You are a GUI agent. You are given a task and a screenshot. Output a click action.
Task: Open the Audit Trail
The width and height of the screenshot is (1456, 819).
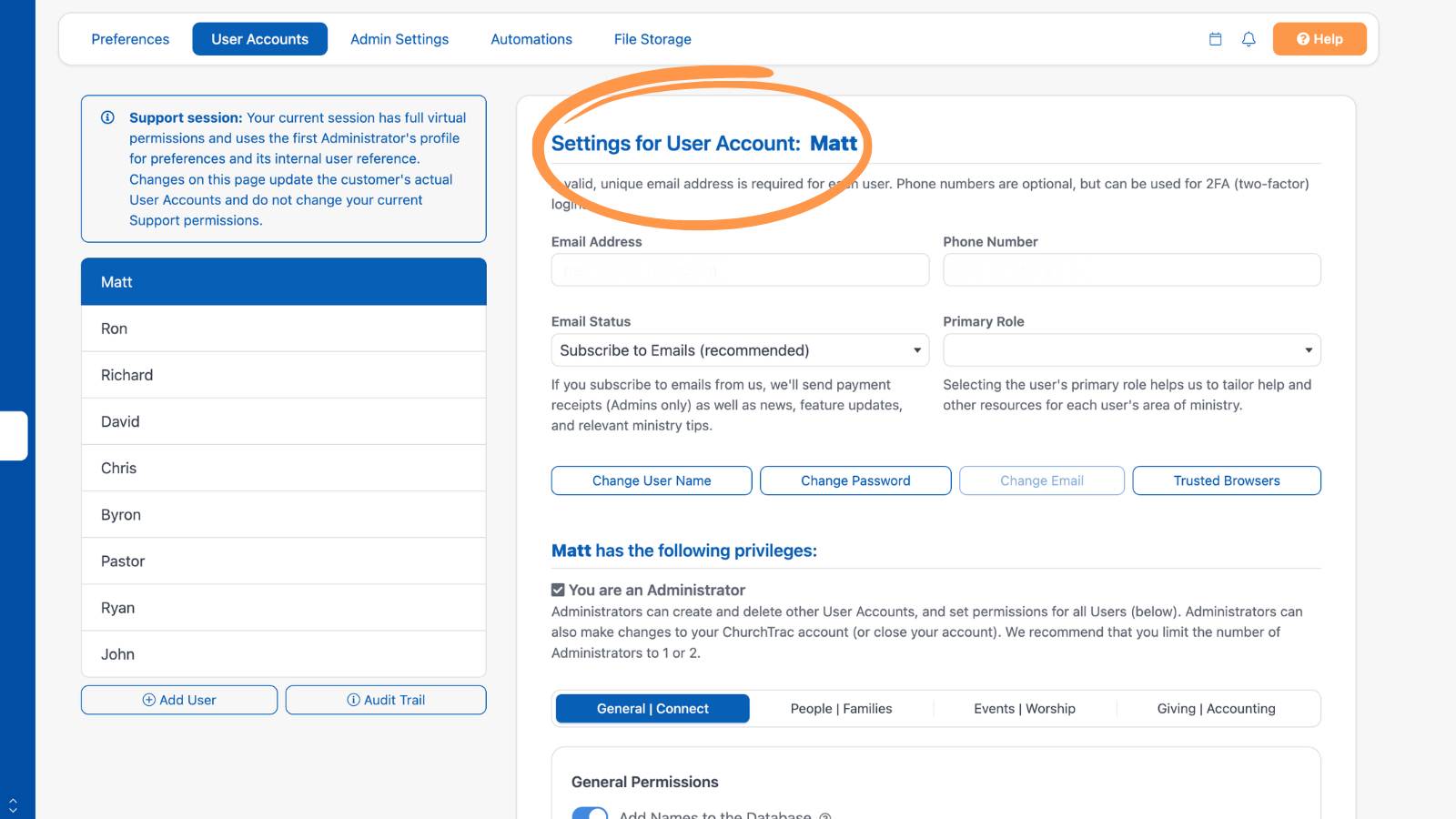pos(386,700)
